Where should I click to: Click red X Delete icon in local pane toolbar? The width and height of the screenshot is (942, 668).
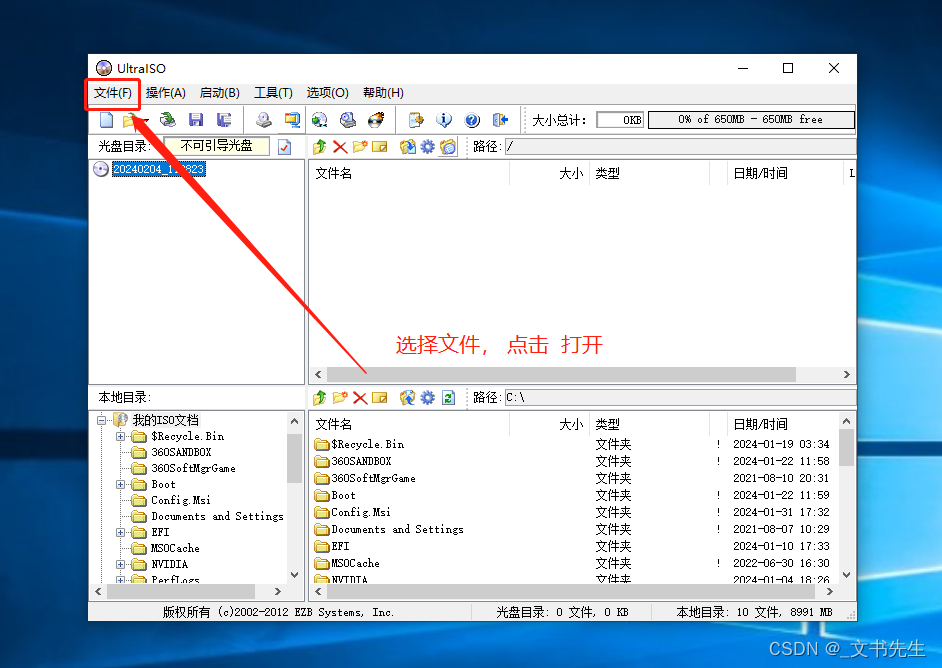pyautogui.click(x=360, y=398)
